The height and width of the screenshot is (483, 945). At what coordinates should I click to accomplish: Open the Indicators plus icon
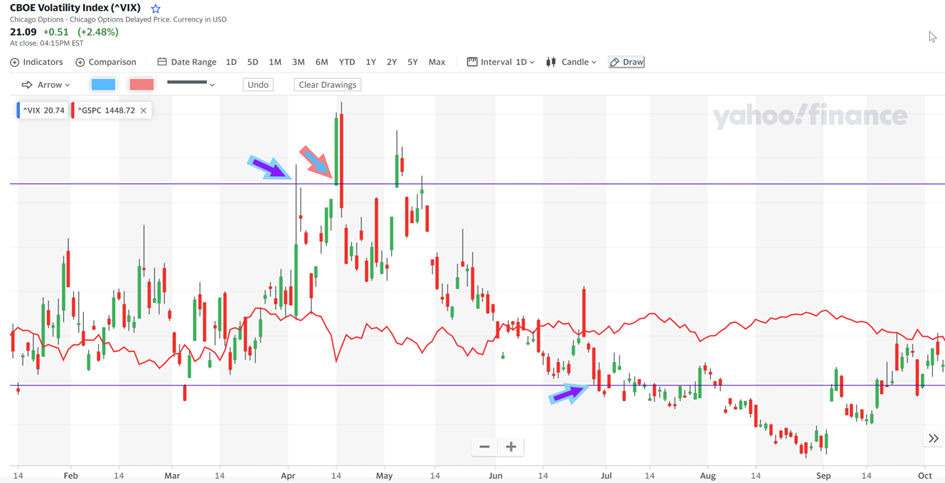click(x=15, y=62)
